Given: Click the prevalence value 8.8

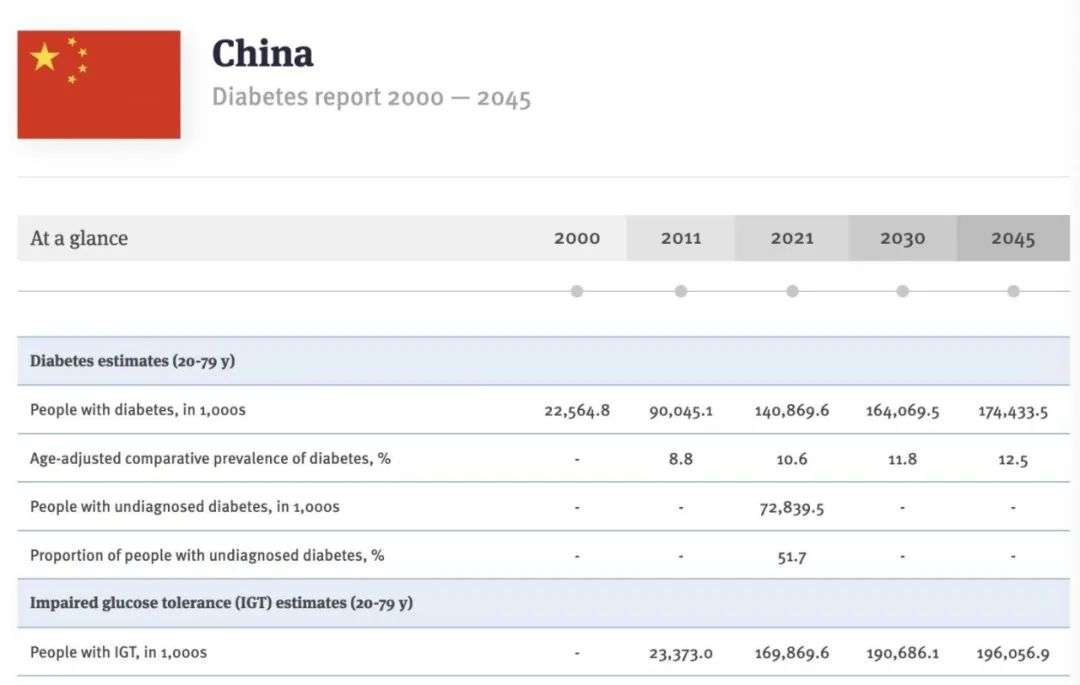Looking at the screenshot, I should [x=681, y=459].
